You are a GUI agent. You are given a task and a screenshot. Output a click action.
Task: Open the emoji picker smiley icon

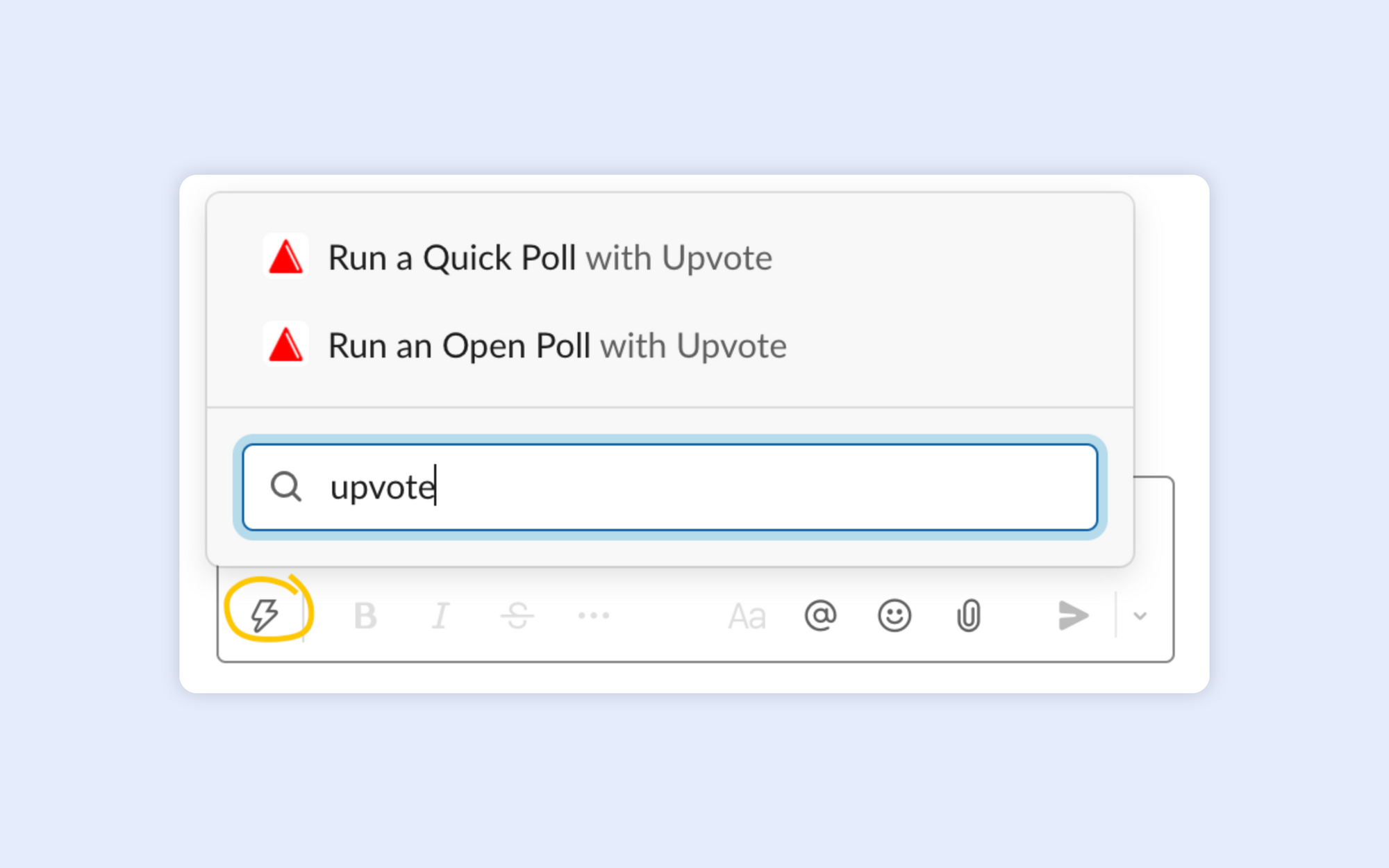click(x=895, y=616)
